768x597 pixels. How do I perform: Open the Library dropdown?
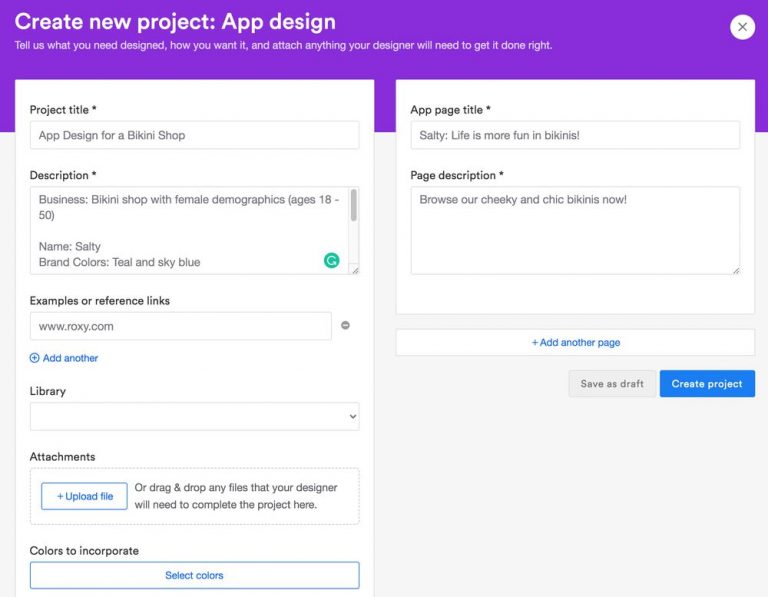click(x=194, y=416)
